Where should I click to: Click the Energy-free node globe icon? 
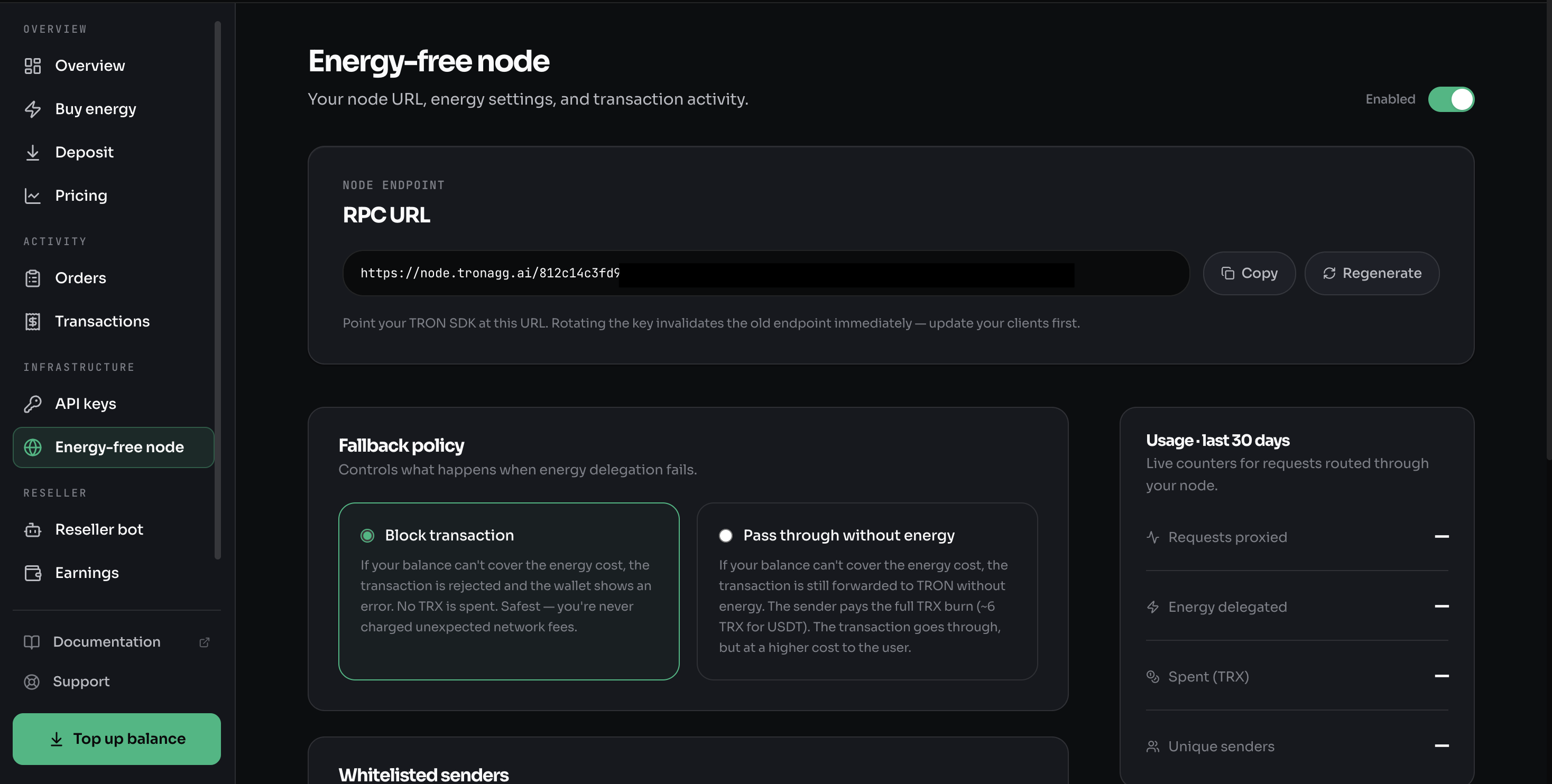tap(33, 447)
